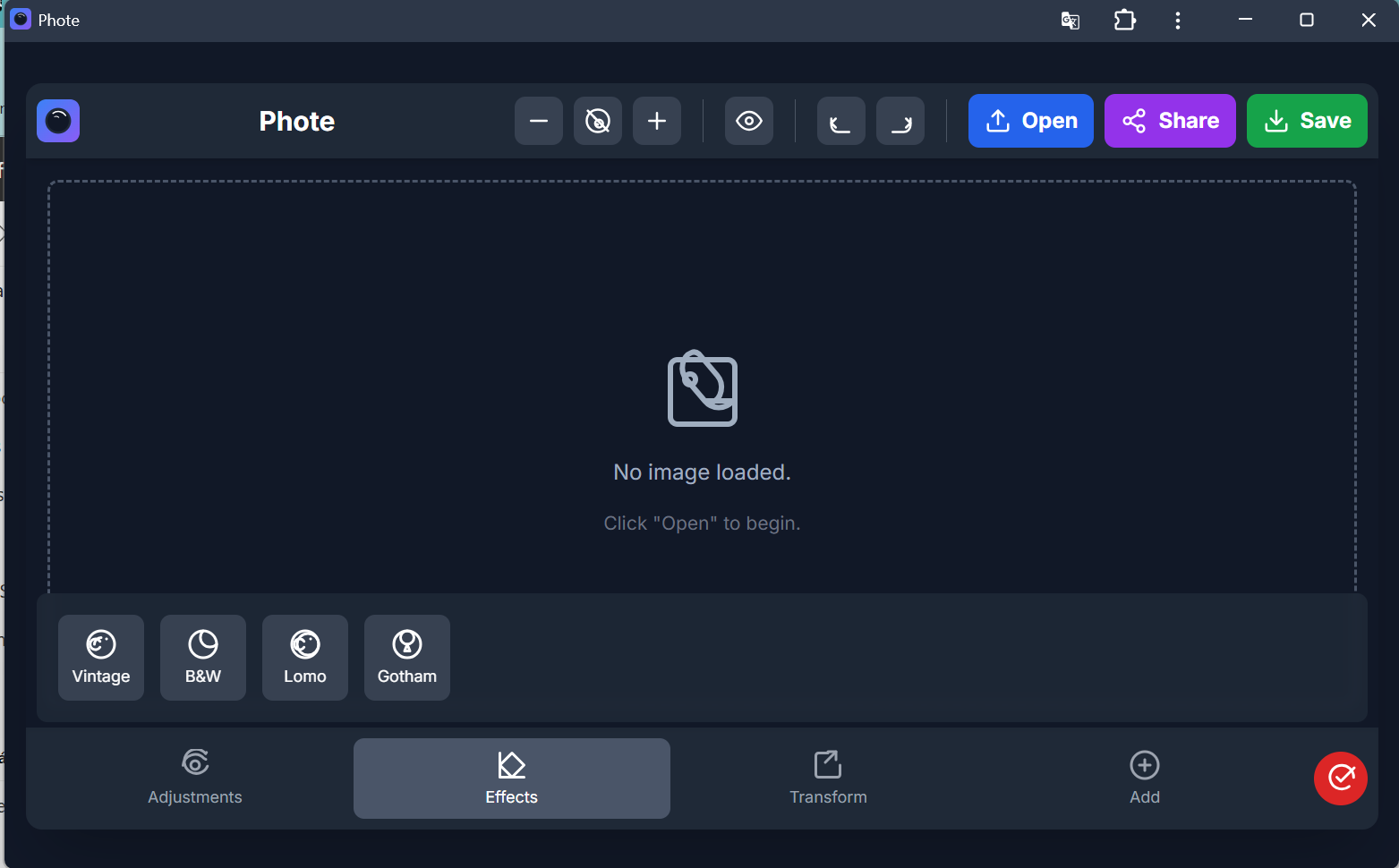Toggle the eye preview icon
The height and width of the screenshot is (868, 1399).
(x=749, y=121)
